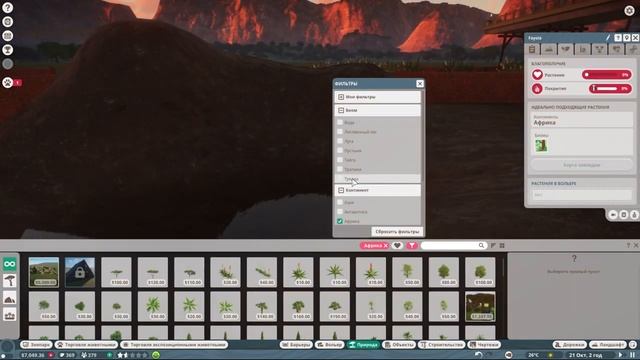Viewport: 640px width, 360px height.
Task: Enable the Антарктида continent checkbox
Action: [340, 211]
